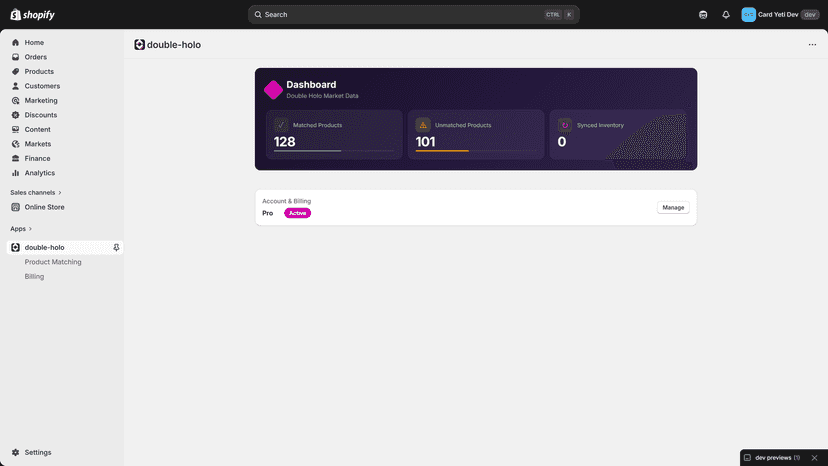This screenshot has height=466, width=828.
Task: Click the pink Active badge
Action: pos(297,213)
